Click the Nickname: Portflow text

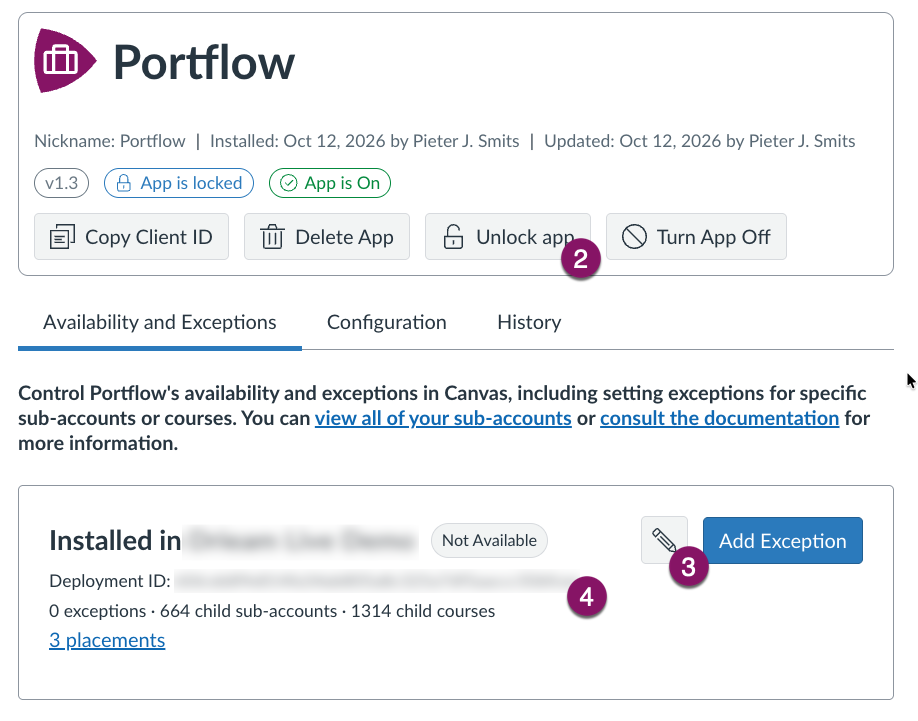click(110, 141)
